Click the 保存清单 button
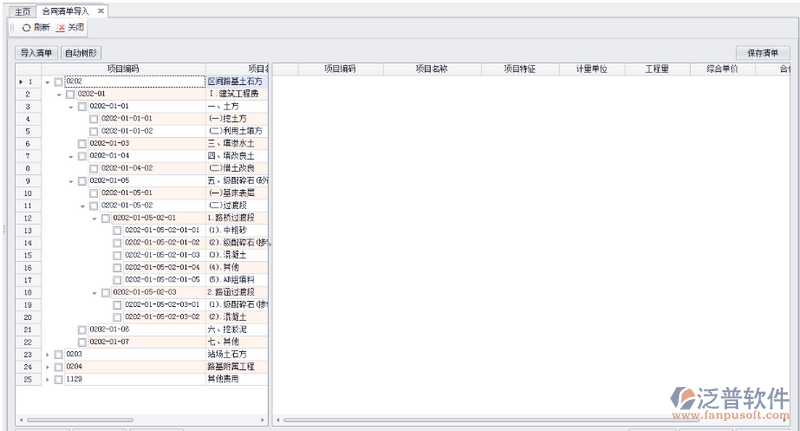Viewport: 800px width, 431px height. point(763,53)
